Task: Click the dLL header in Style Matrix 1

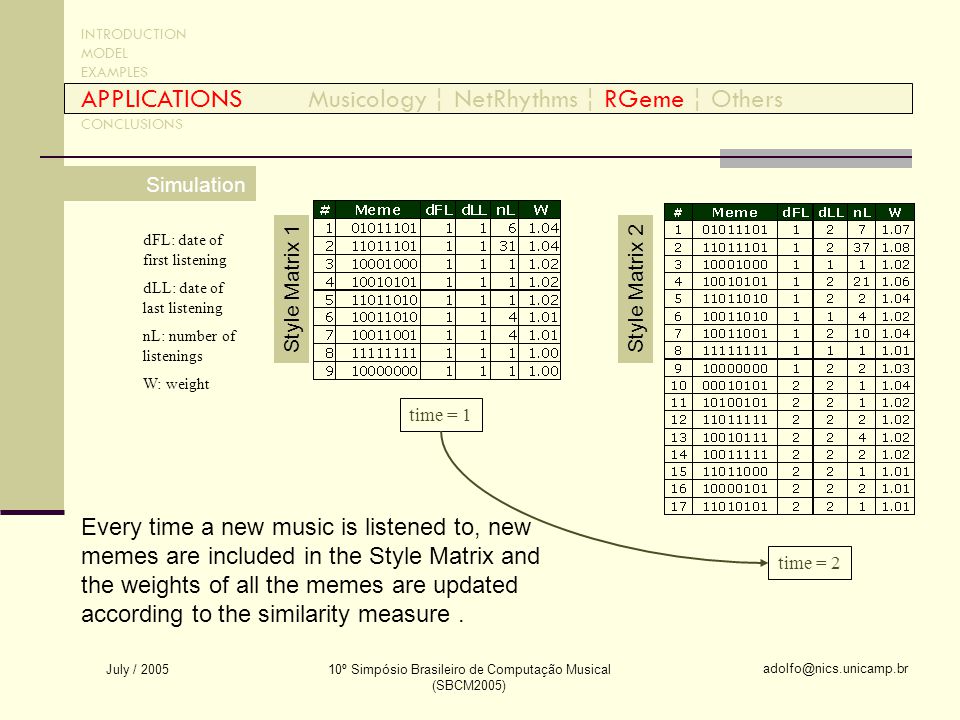Action: tap(473, 210)
